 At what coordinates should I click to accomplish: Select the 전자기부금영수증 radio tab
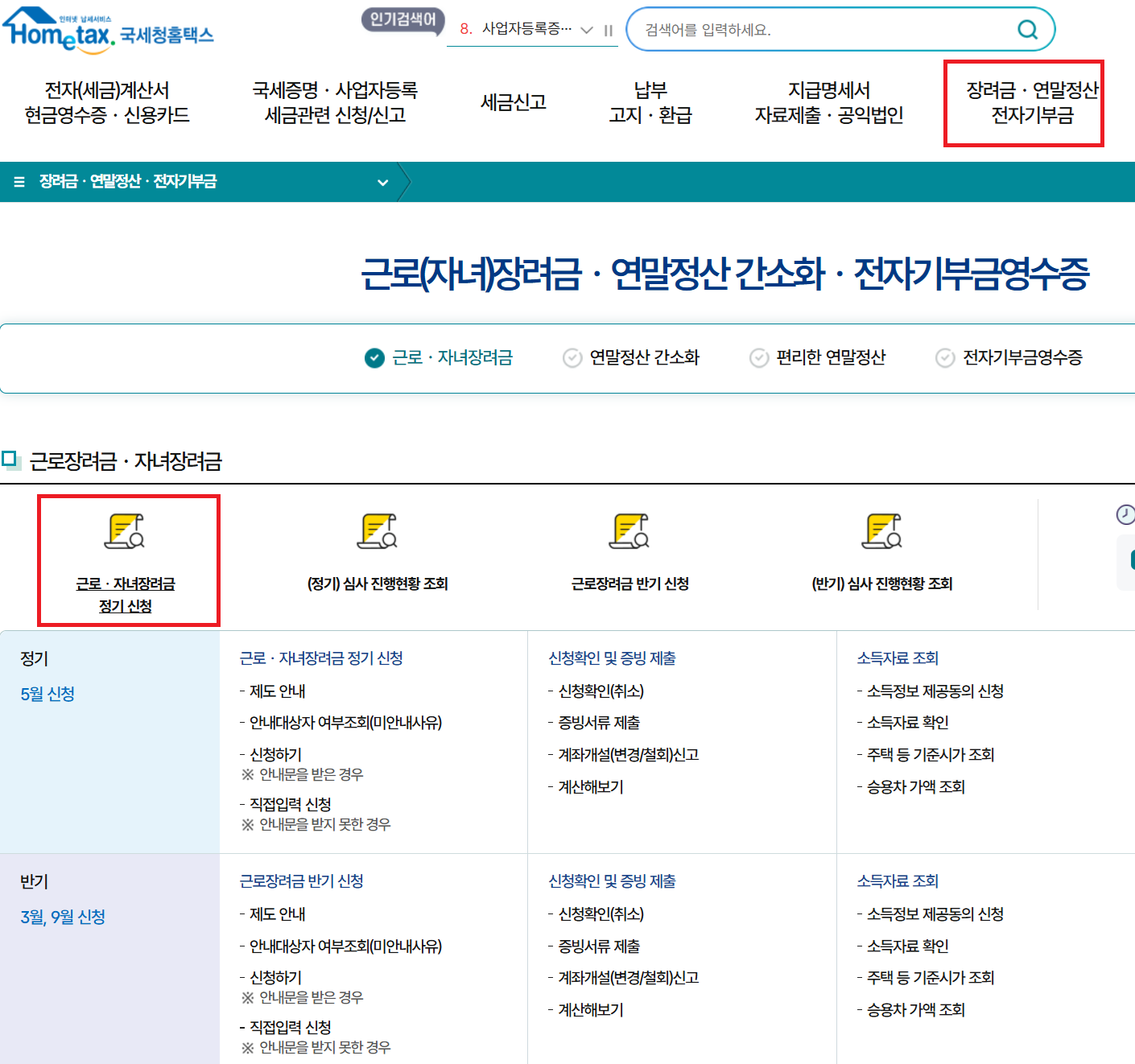click(1009, 357)
